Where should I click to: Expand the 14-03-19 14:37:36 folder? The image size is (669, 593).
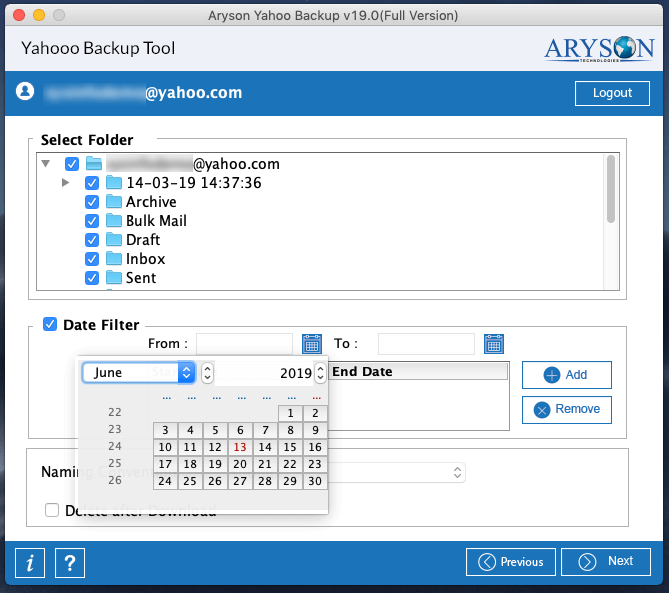click(65, 183)
